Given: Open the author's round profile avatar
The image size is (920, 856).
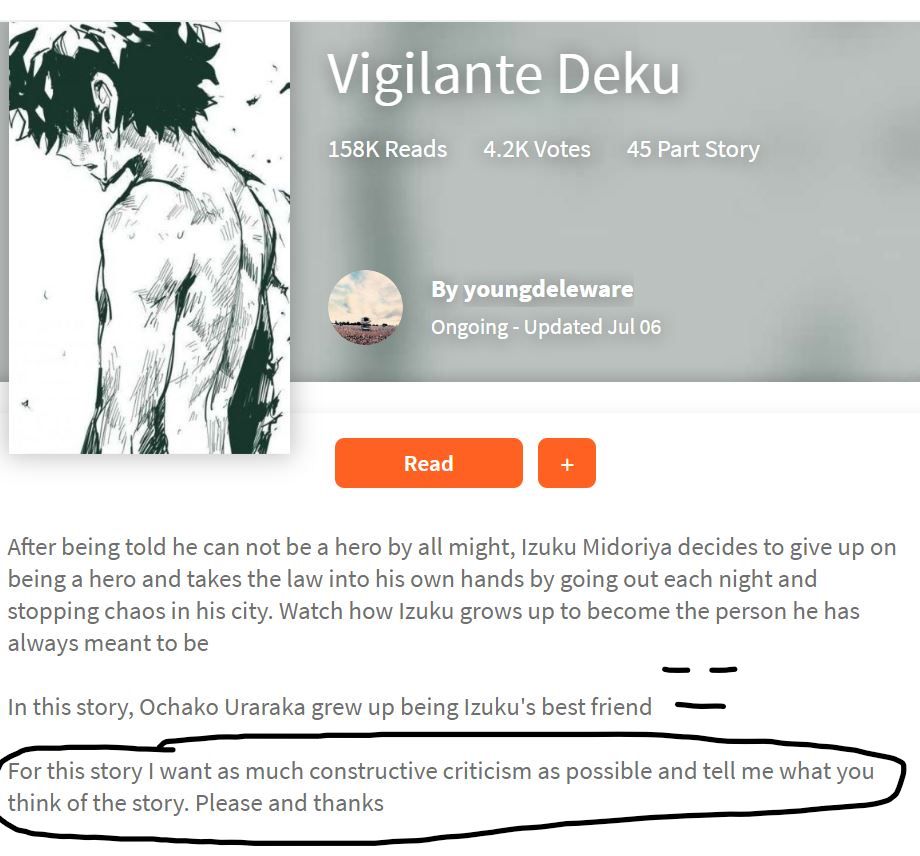Looking at the screenshot, I should [x=366, y=307].
